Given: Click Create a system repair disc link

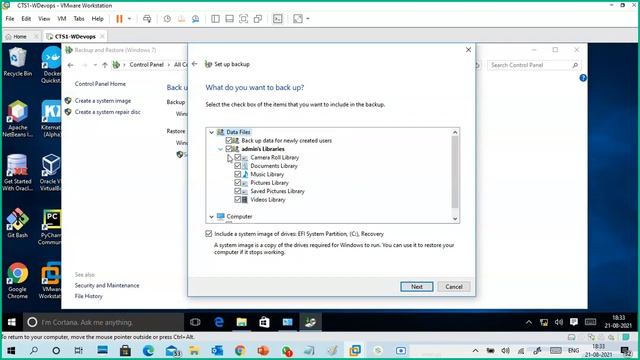Looking at the screenshot, I should [x=107, y=112].
